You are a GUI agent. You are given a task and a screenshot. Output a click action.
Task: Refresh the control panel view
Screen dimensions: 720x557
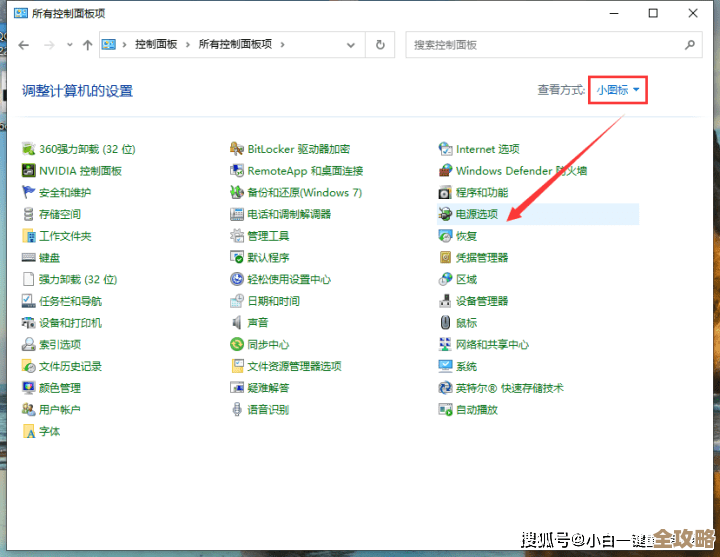point(380,45)
